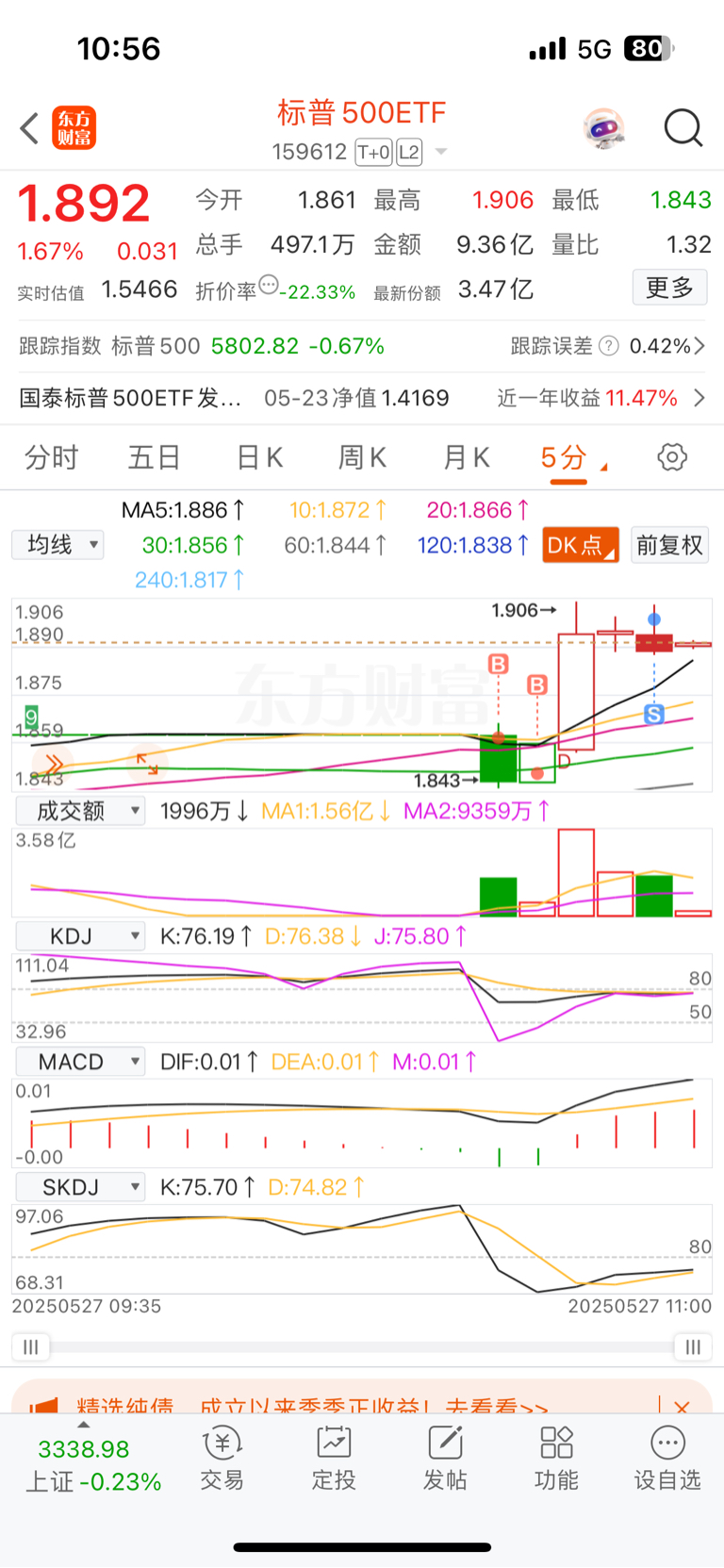This screenshot has width=724, height=1568.
Task: Tap the 折价率 info circle icon
Action: (x=269, y=284)
